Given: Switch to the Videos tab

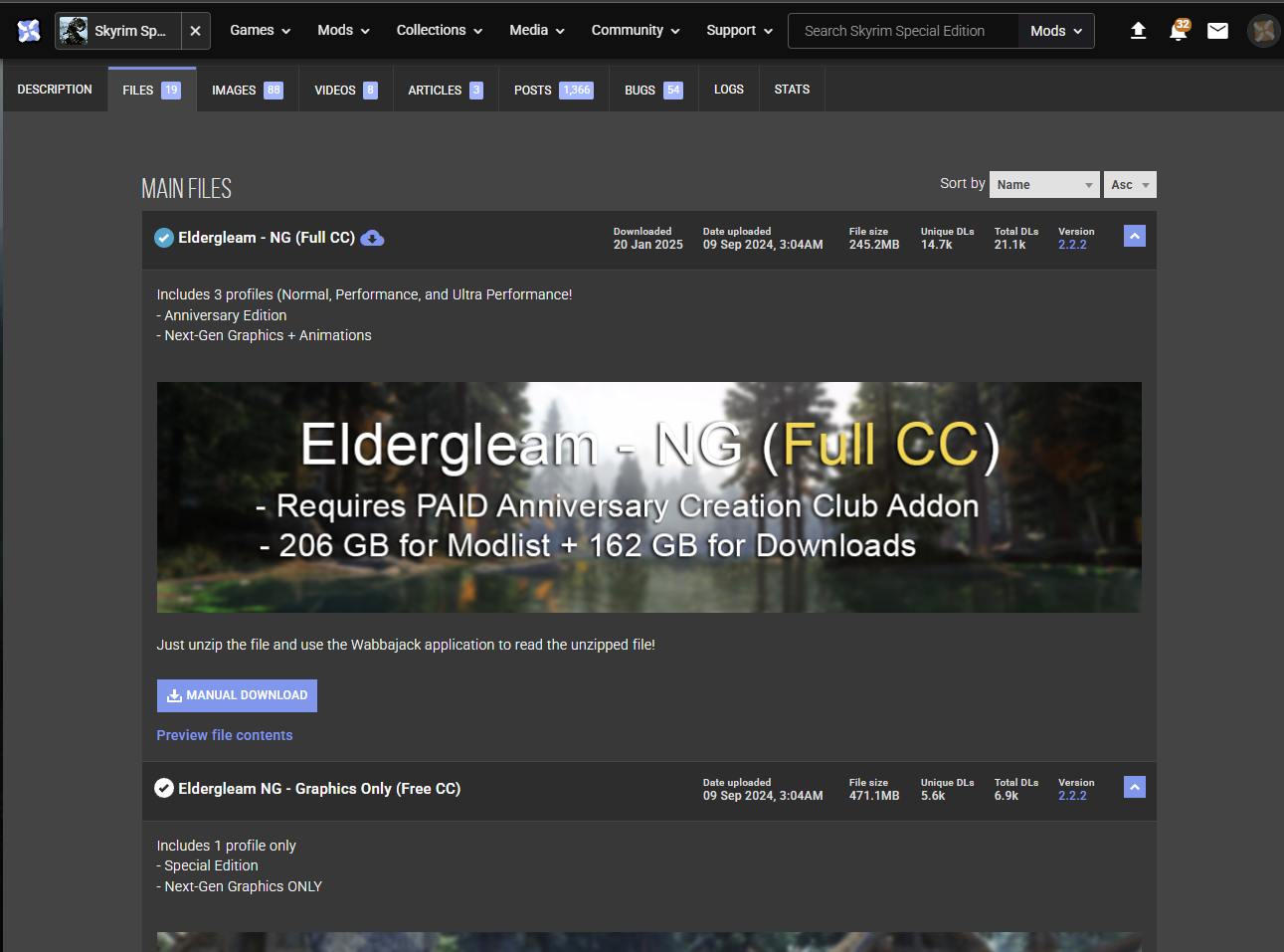Looking at the screenshot, I should pyautogui.click(x=346, y=90).
